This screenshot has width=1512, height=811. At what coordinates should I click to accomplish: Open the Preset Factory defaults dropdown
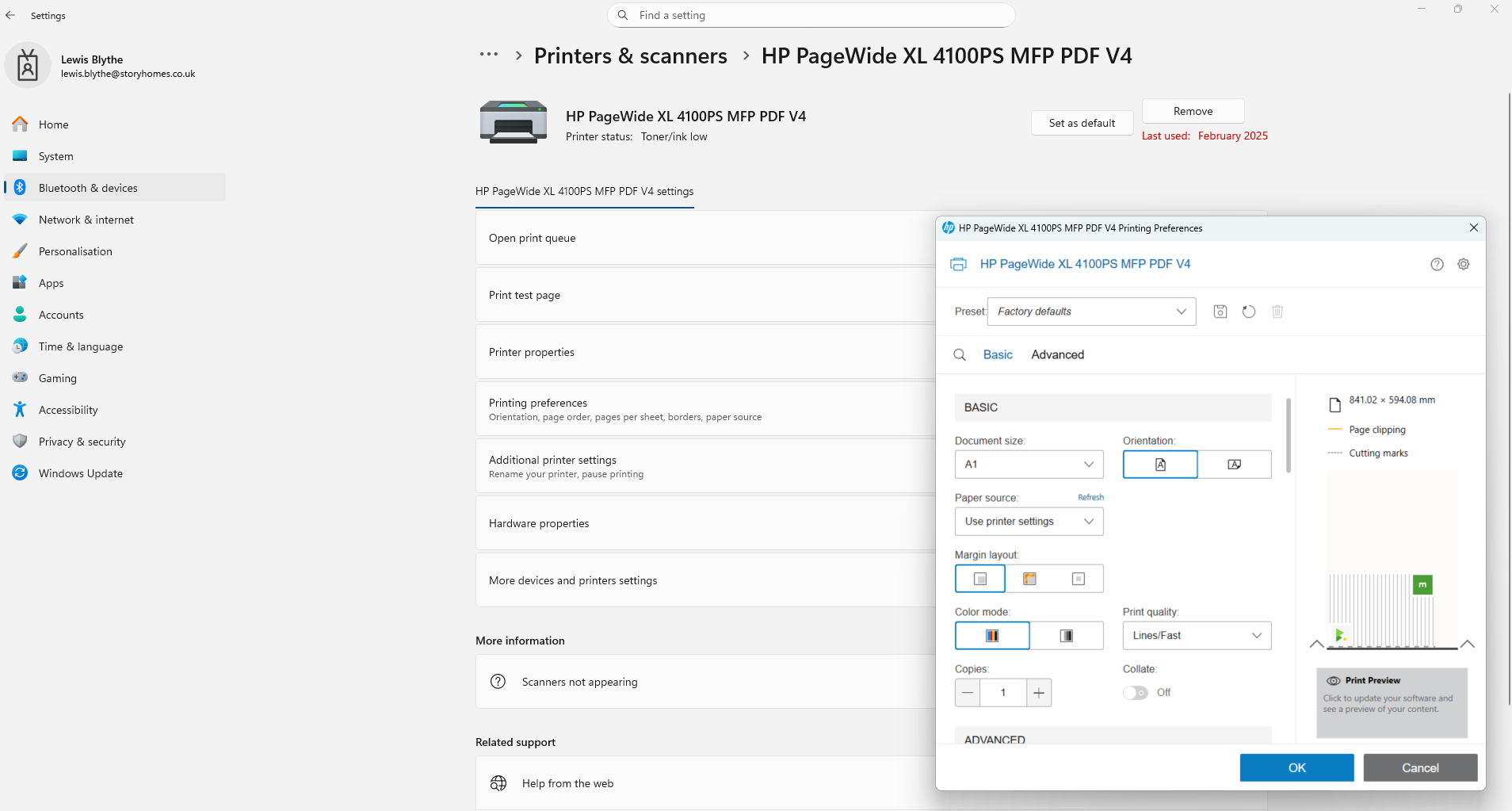[x=1091, y=312]
